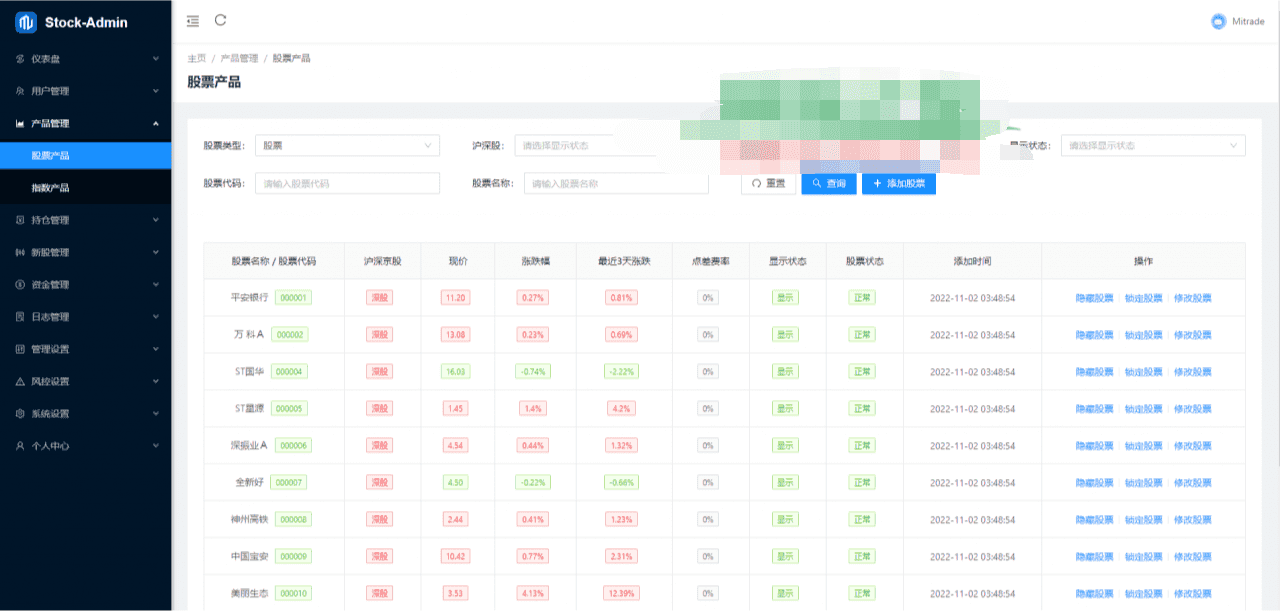Click the 查询 search button
This screenshot has width=1282, height=612.
coord(829,184)
